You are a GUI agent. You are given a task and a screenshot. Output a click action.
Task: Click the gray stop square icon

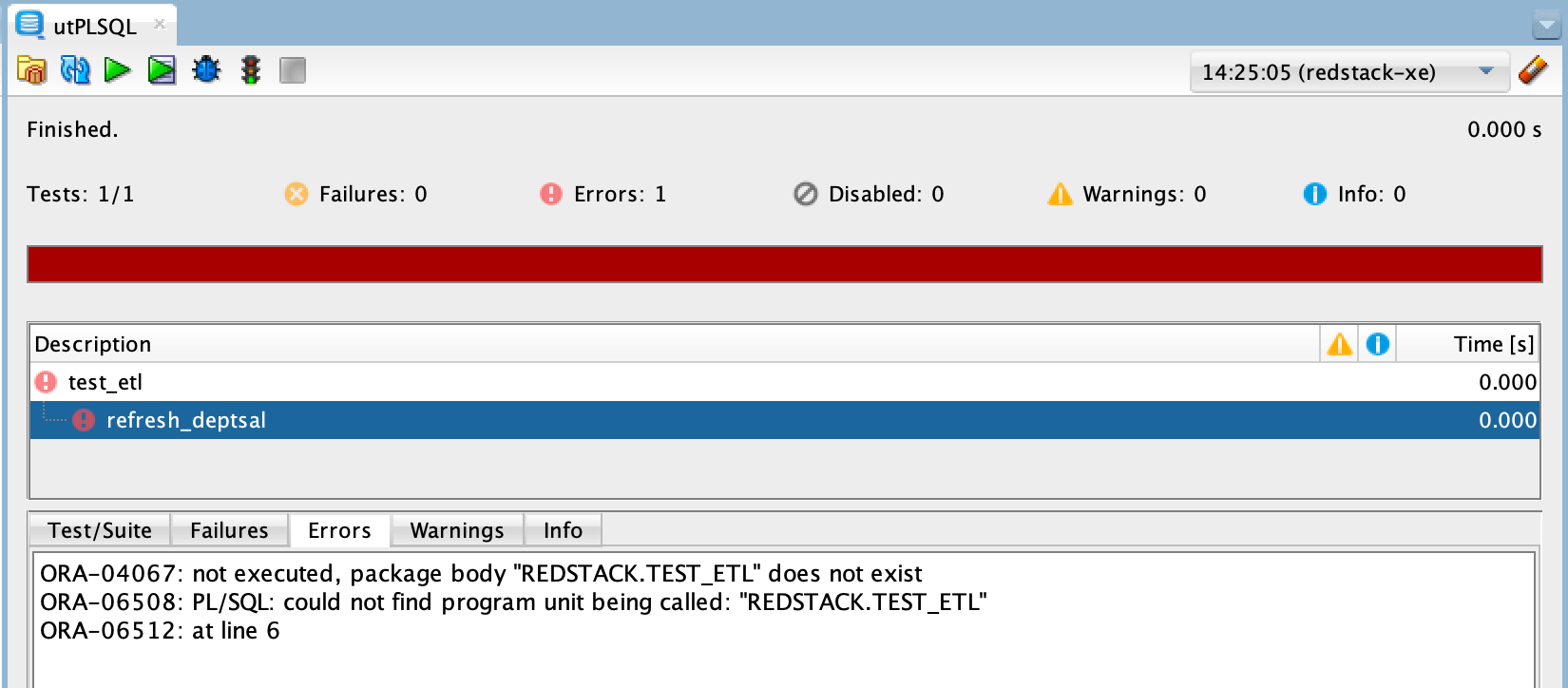(293, 70)
